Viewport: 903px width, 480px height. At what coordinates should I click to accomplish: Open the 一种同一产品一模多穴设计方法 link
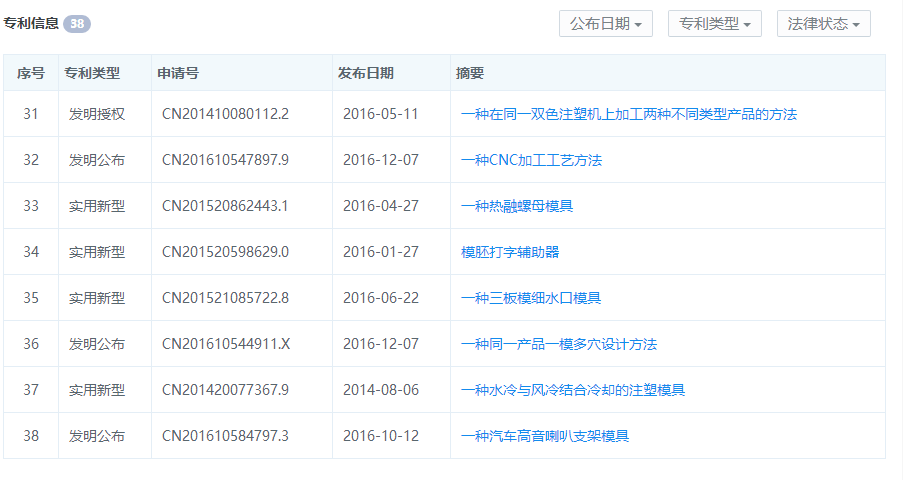pos(559,344)
